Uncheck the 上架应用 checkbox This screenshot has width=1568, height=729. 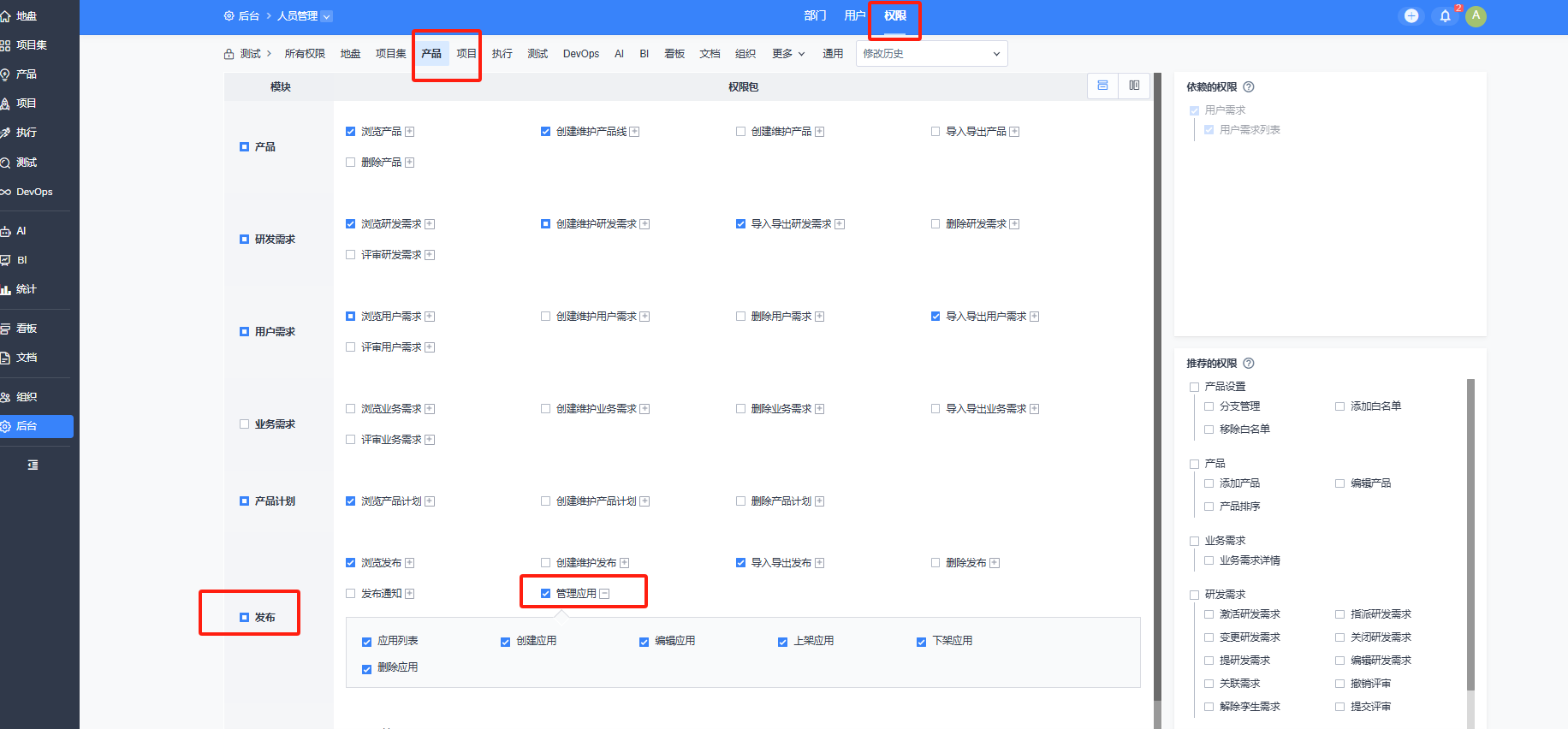tap(782, 642)
